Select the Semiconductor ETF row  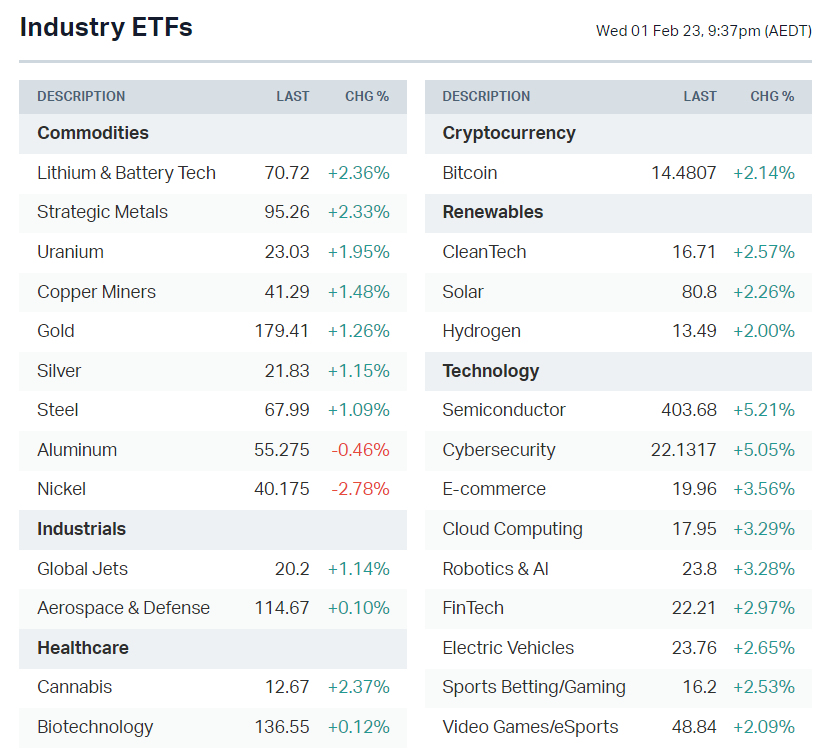[504, 410]
